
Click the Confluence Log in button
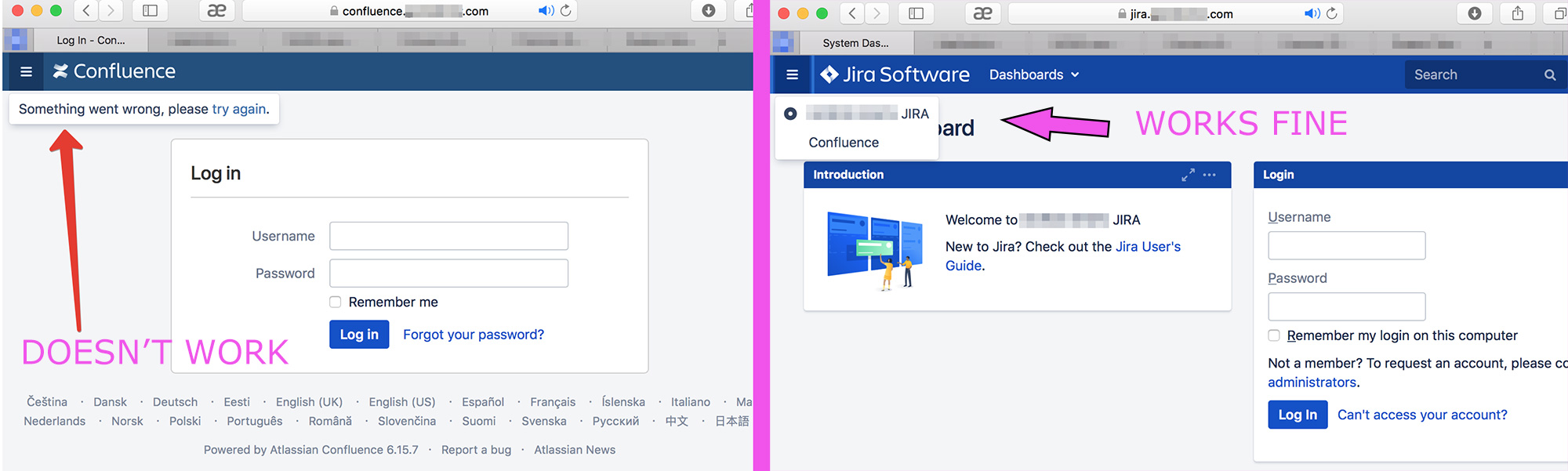coord(359,335)
